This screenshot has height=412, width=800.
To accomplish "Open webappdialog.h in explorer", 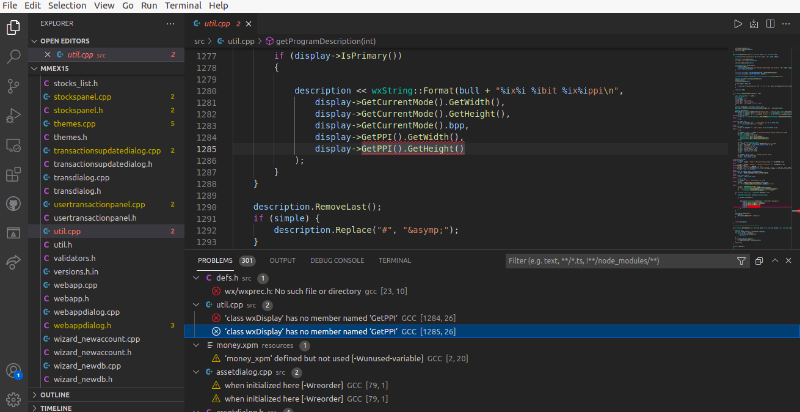I will 83,325.
